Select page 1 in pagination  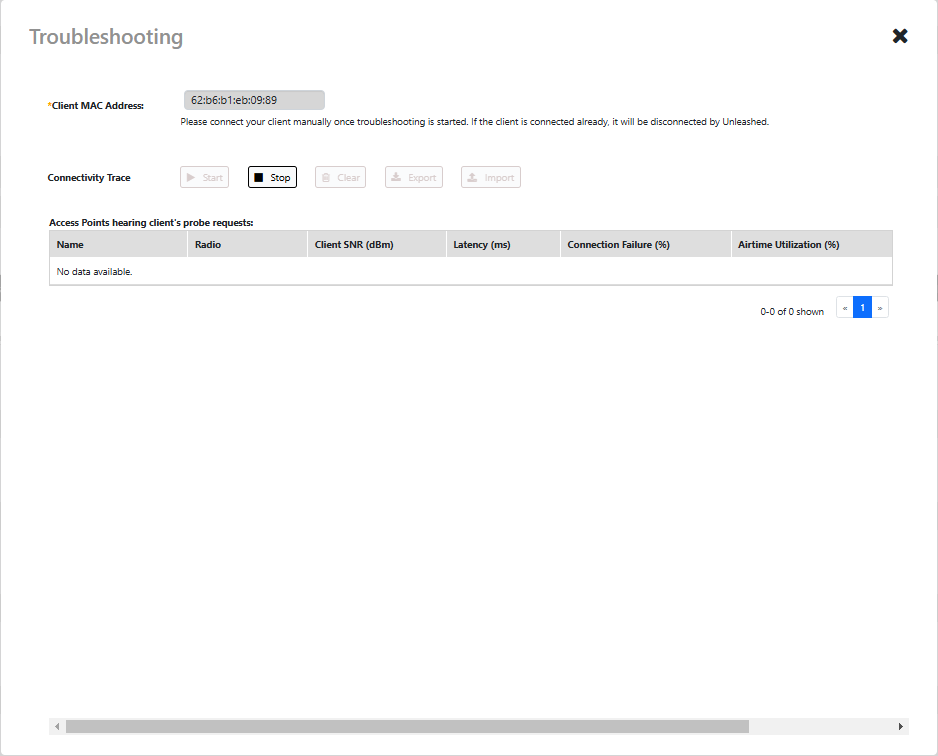(x=862, y=308)
